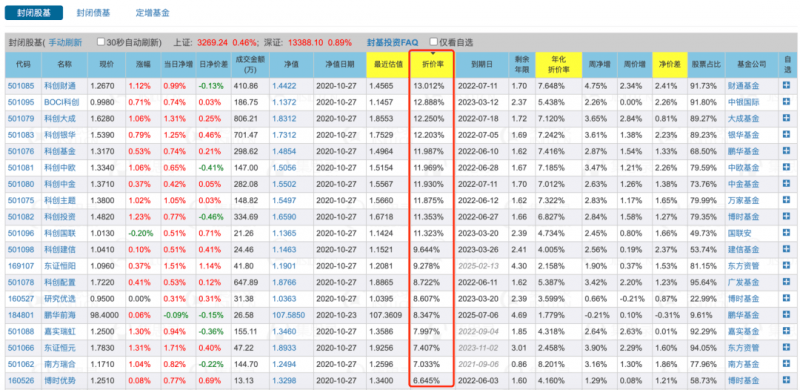Open 南方基金 company link

(743, 364)
